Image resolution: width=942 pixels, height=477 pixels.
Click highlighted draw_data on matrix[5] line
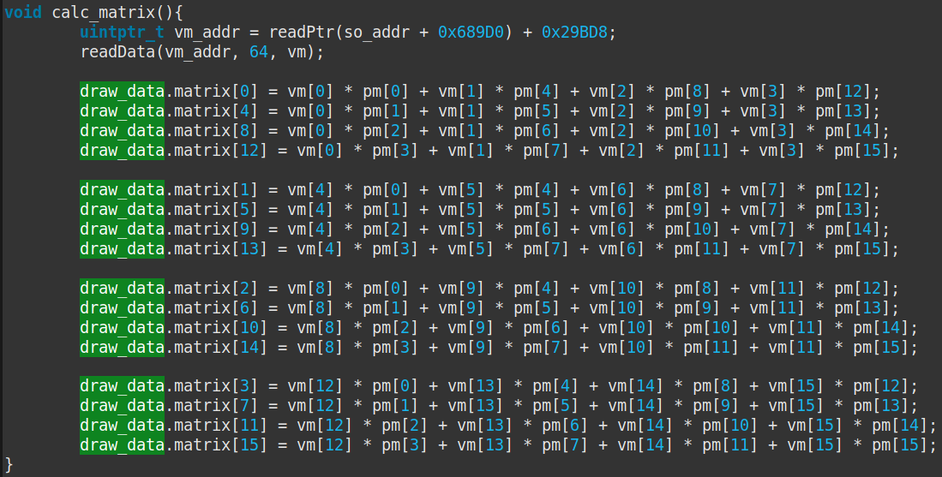[x=122, y=209]
